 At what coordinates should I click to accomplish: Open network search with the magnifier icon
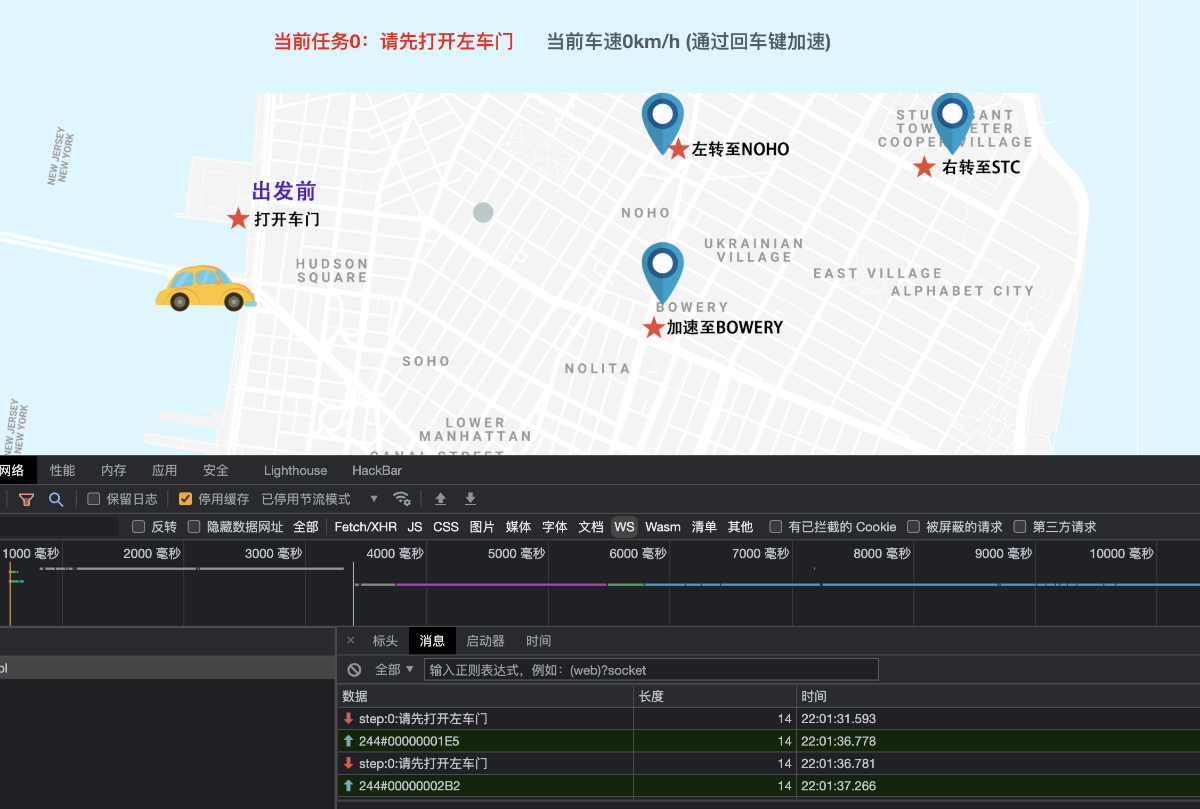coord(56,499)
